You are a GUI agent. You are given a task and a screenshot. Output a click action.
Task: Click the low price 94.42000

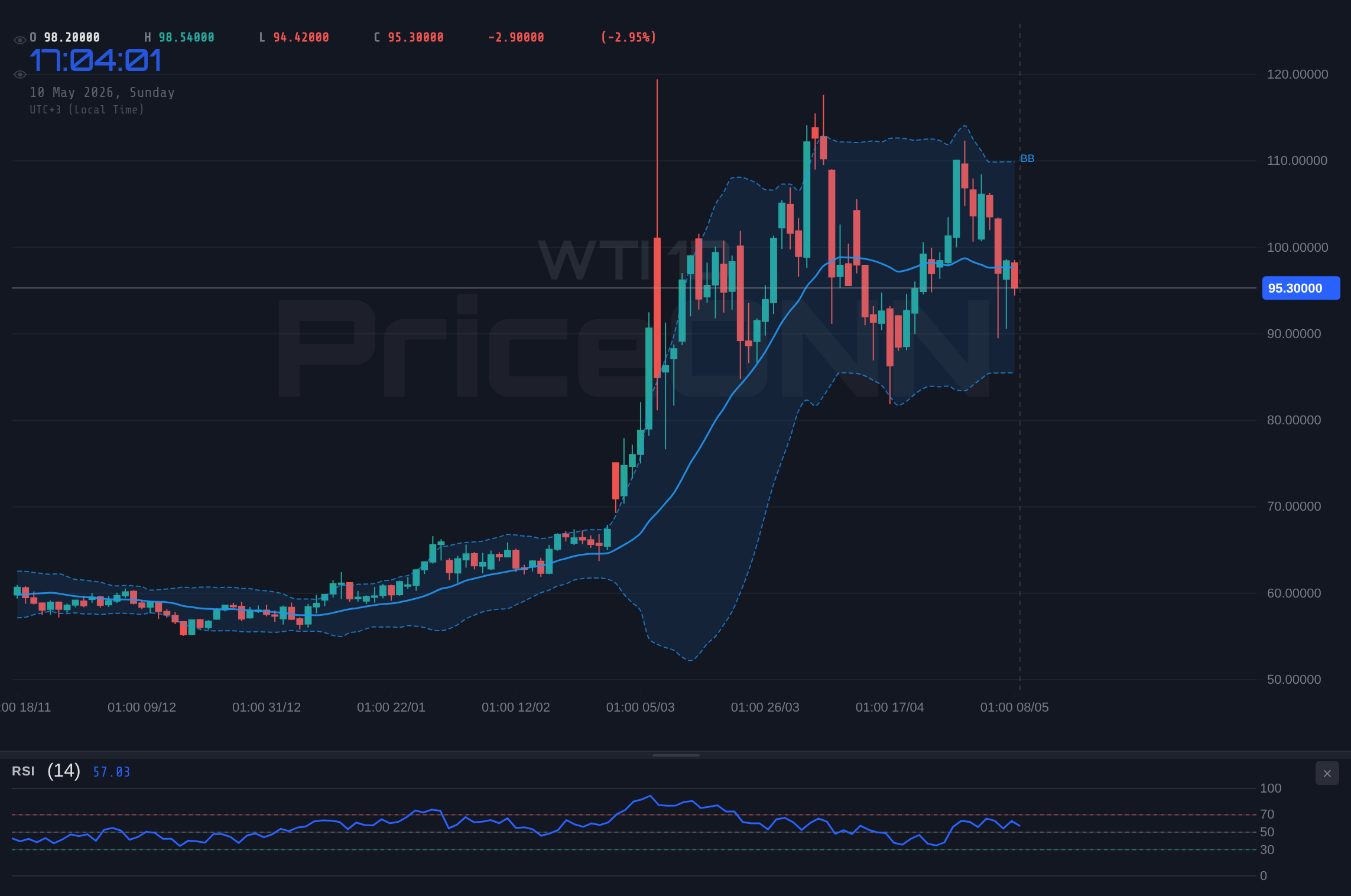pyautogui.click(x=301, y=37)
